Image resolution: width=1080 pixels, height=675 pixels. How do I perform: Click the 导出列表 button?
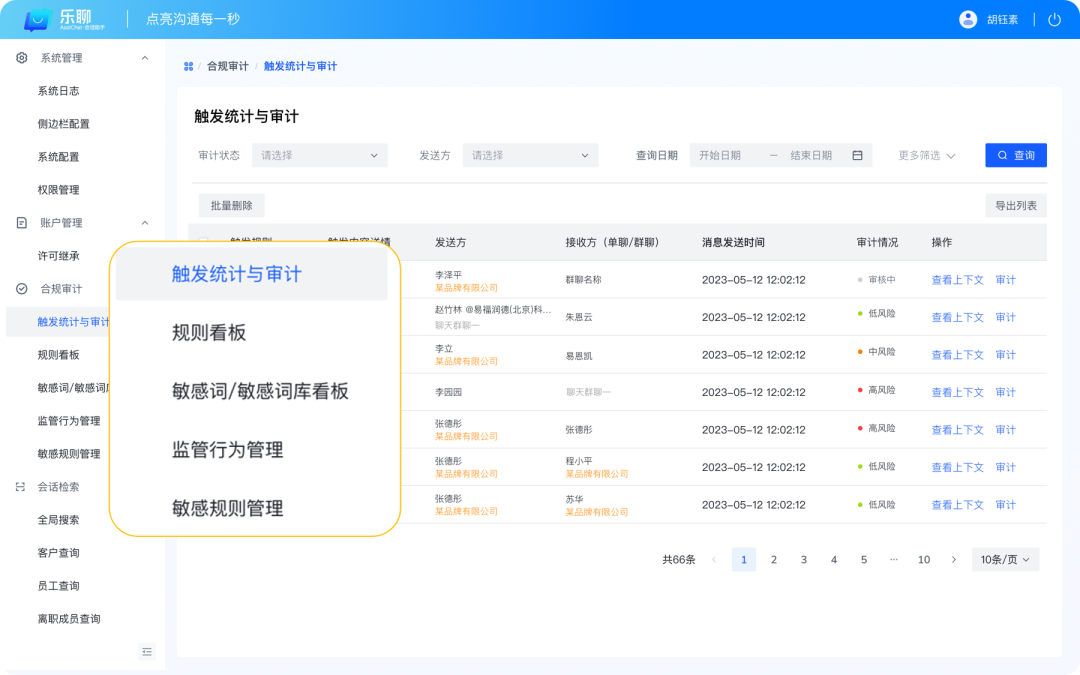1015,206
